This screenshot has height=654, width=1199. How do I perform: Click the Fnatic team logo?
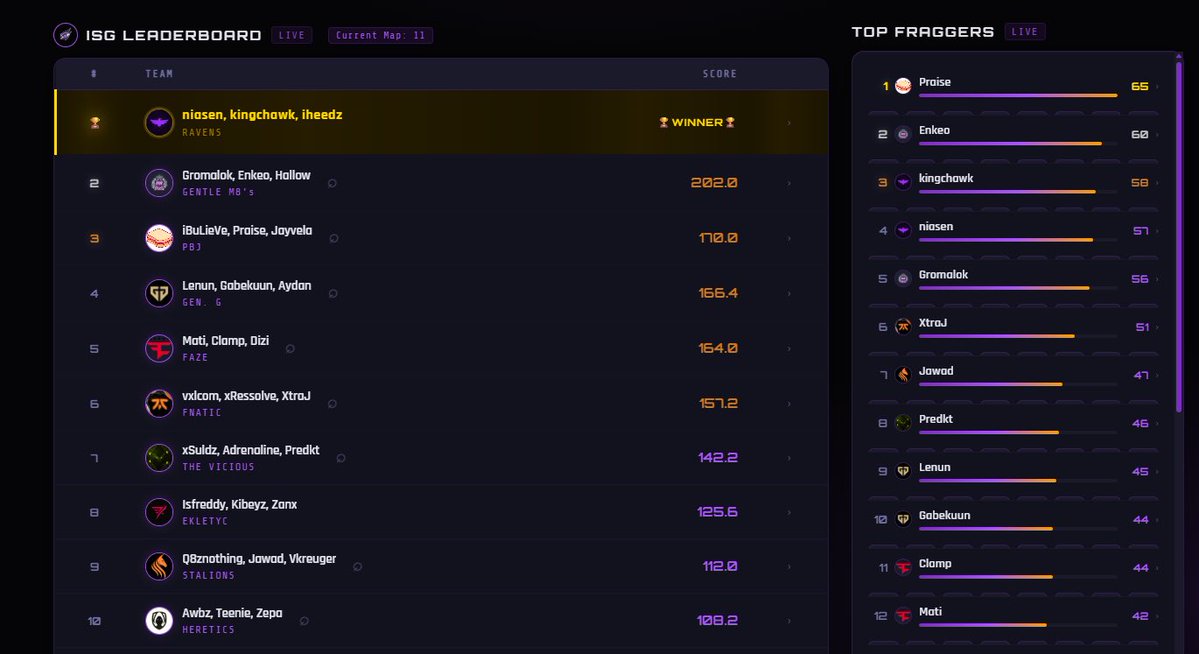pyautogui.click(x=159, y=403)
